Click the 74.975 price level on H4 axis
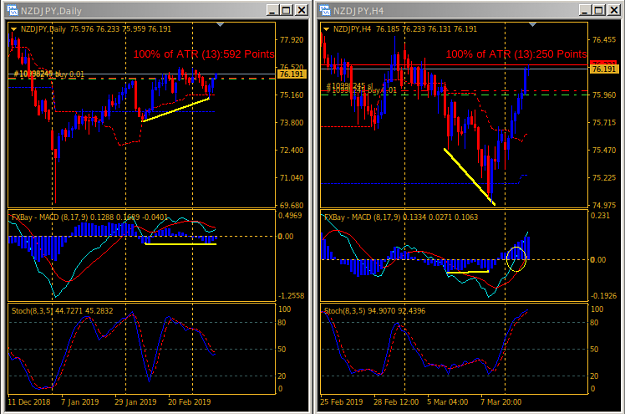The image size is (625, 414). point(604,205)
